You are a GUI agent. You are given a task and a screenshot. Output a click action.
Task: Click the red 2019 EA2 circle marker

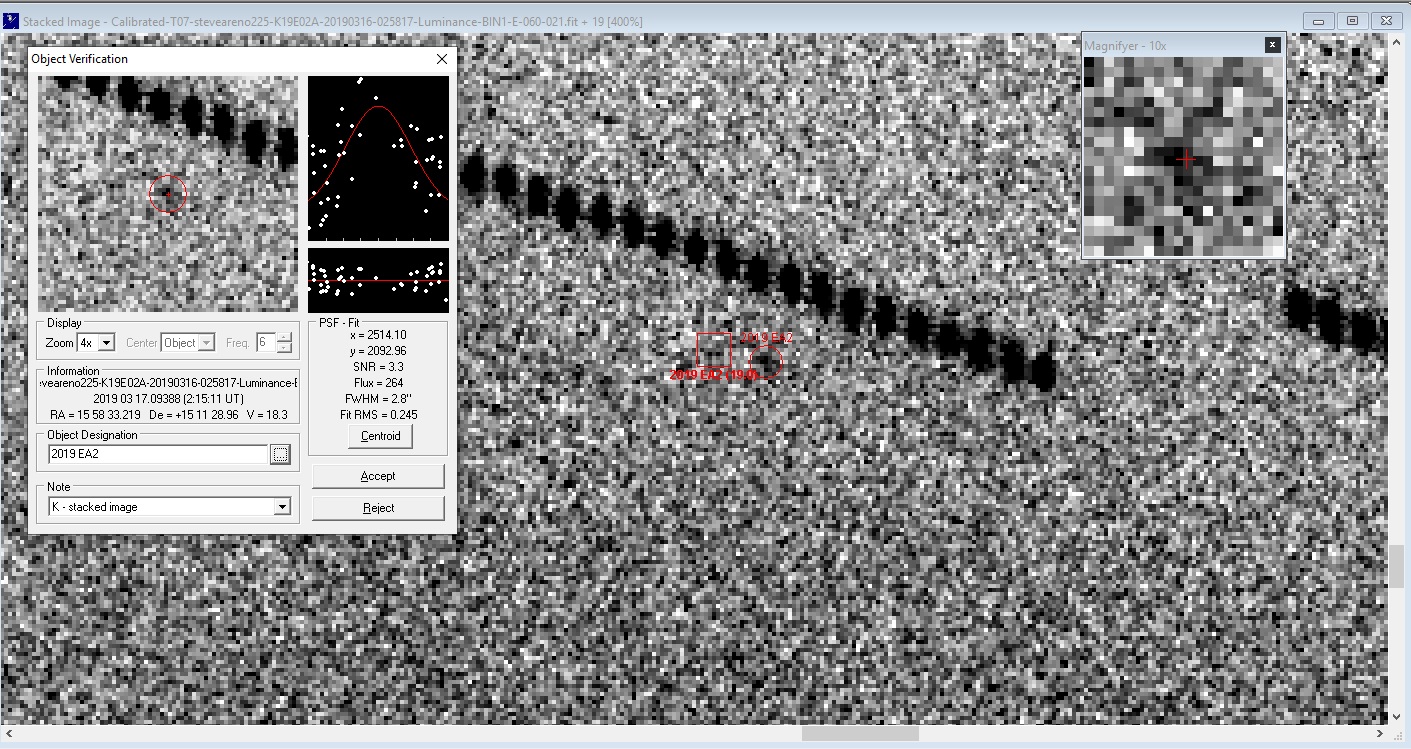[765, 362]
